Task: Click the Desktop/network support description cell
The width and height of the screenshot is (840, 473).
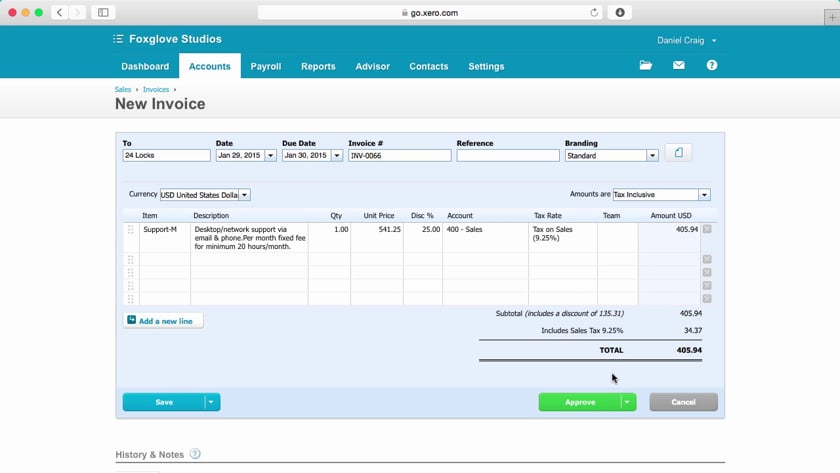Action: [x=249, y=237]
